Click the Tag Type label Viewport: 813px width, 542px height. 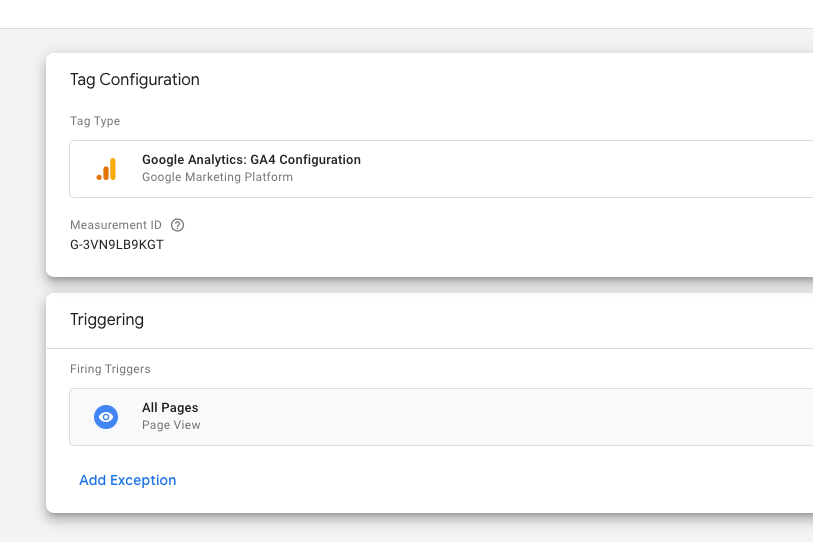coord(95,121)
